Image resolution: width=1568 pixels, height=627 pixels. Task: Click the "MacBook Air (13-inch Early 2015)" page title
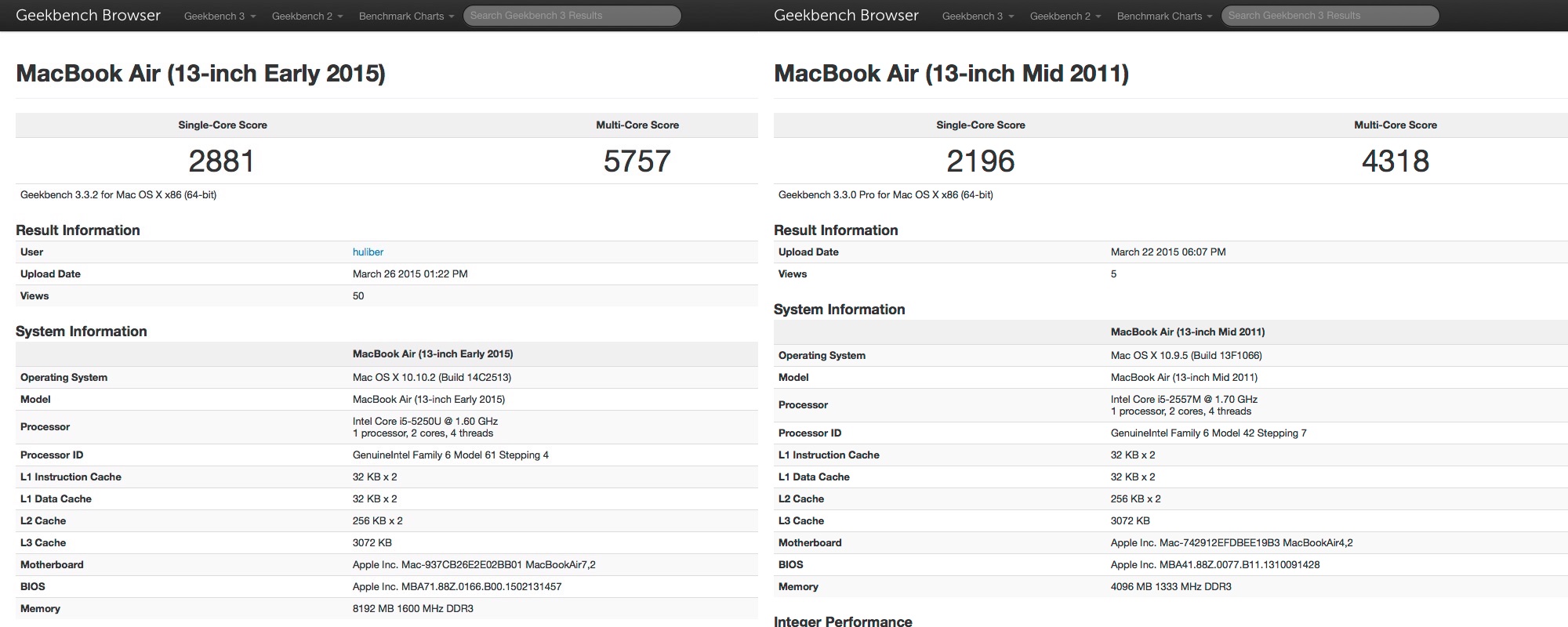(x=201, y=73)
